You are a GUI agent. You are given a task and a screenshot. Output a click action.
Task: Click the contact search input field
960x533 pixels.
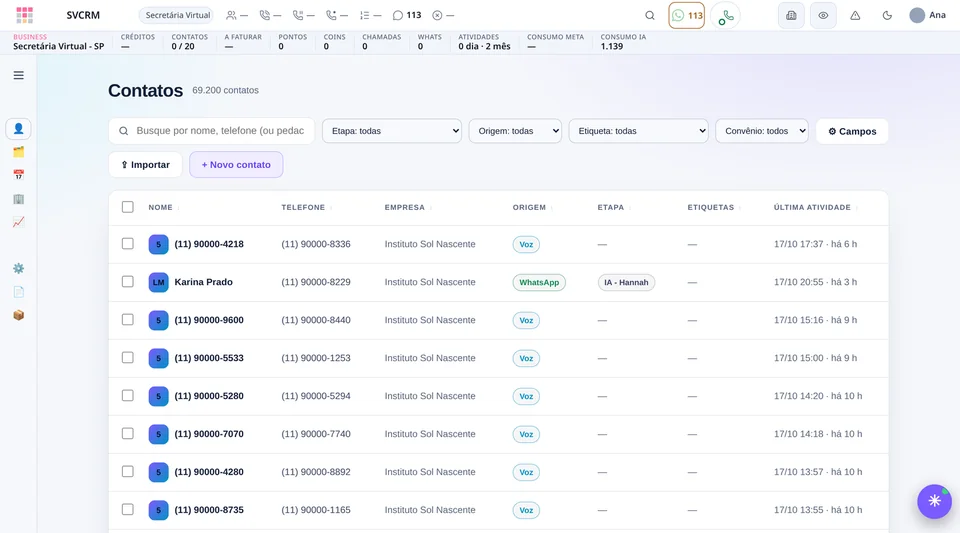pyautogui.click(x=212, y=131)
